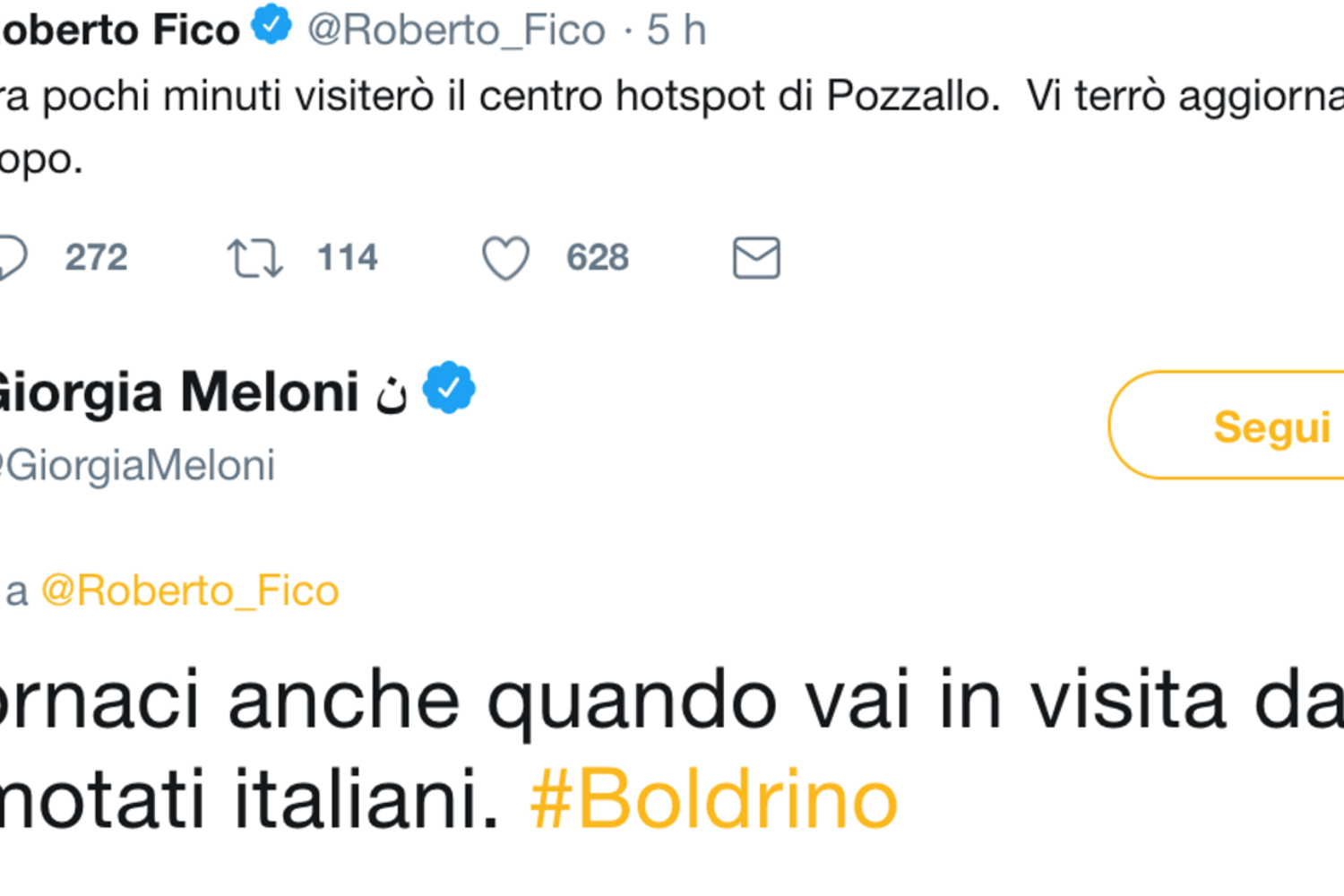
Task: Click the orange @Roberto_Fico mention
Action: (190, 591)
